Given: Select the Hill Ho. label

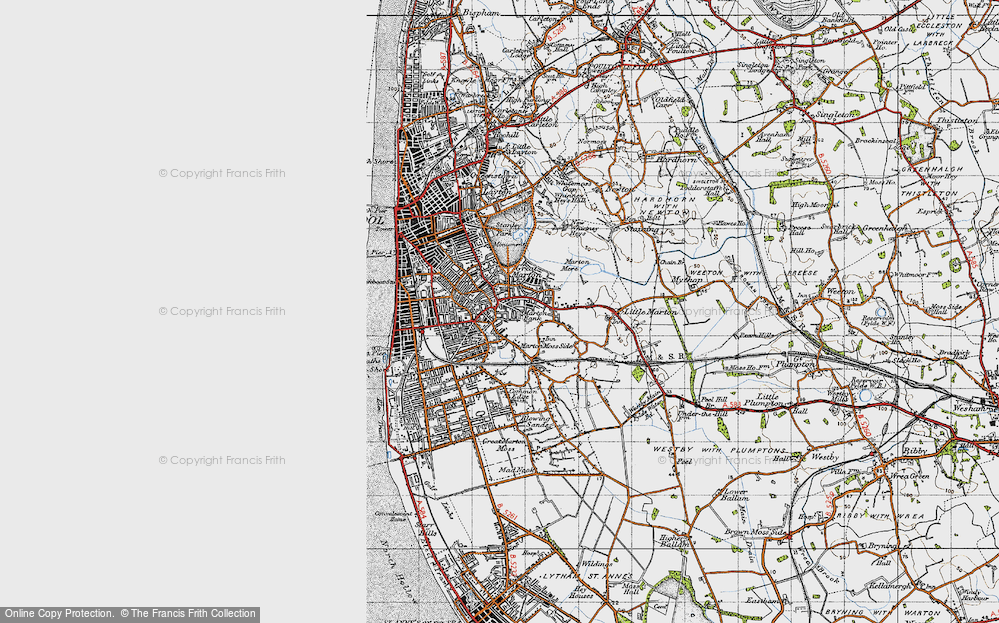Looking at the screenshot, I should [803, 251].
